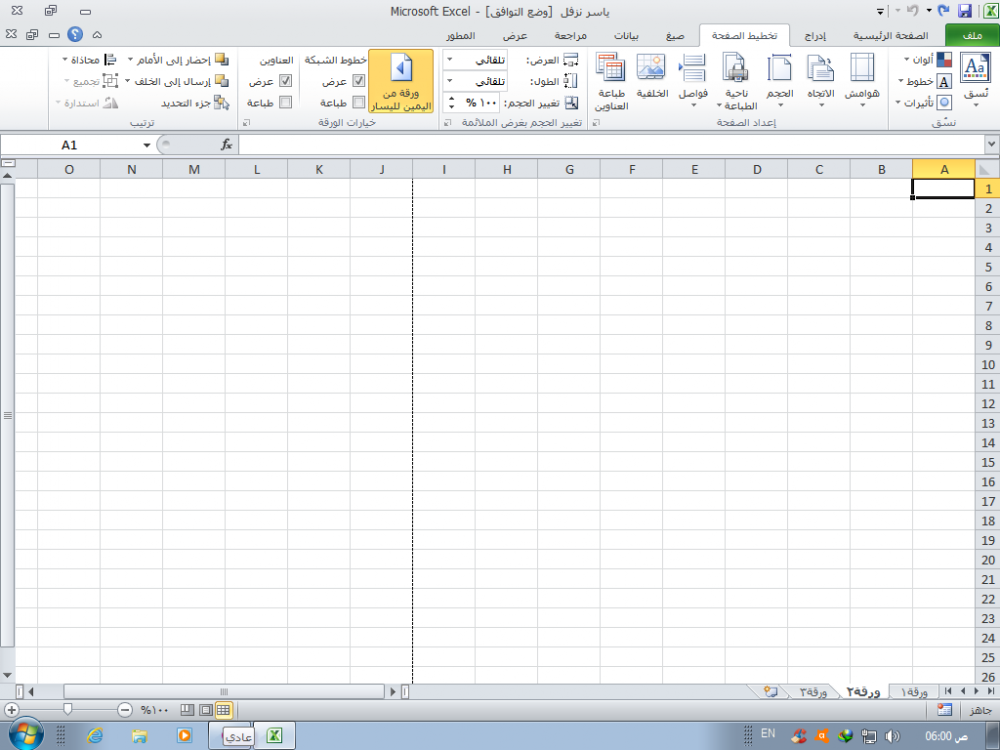Minimize the ribbon with the caret icon
Viewport: 1000px width, 750px height.
coord(97,34)
